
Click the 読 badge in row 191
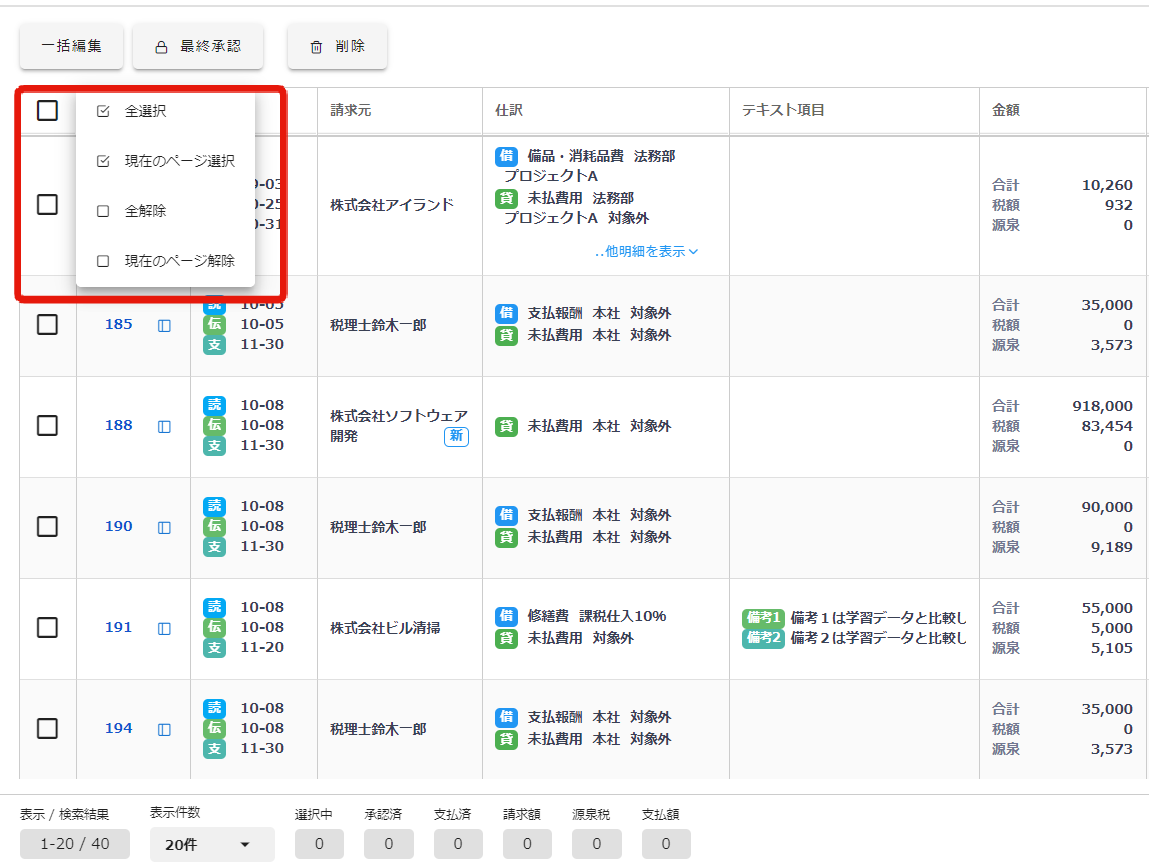(214, 608)
